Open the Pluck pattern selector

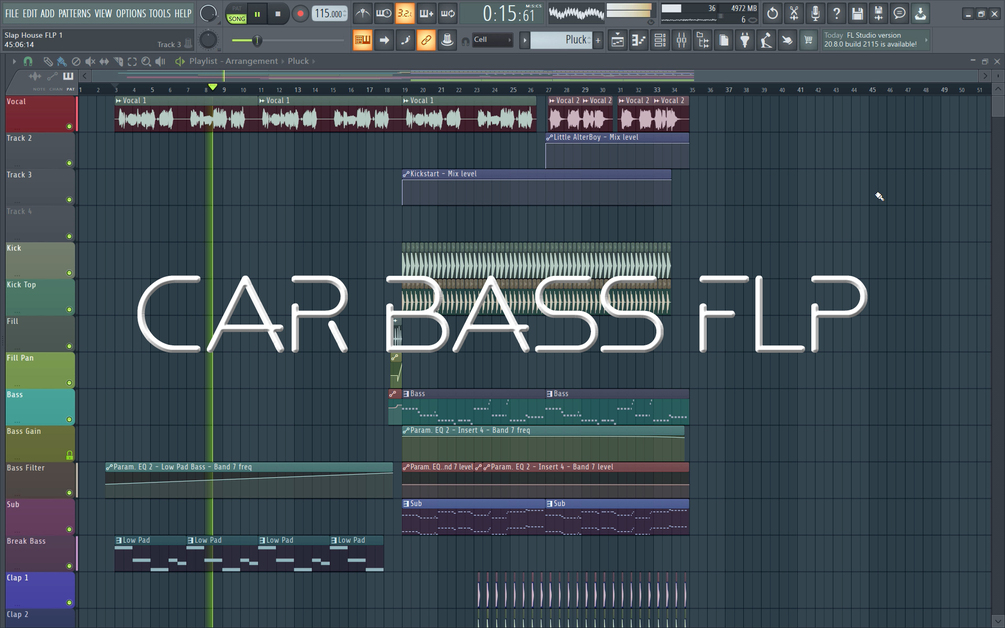tap(561, 40)
